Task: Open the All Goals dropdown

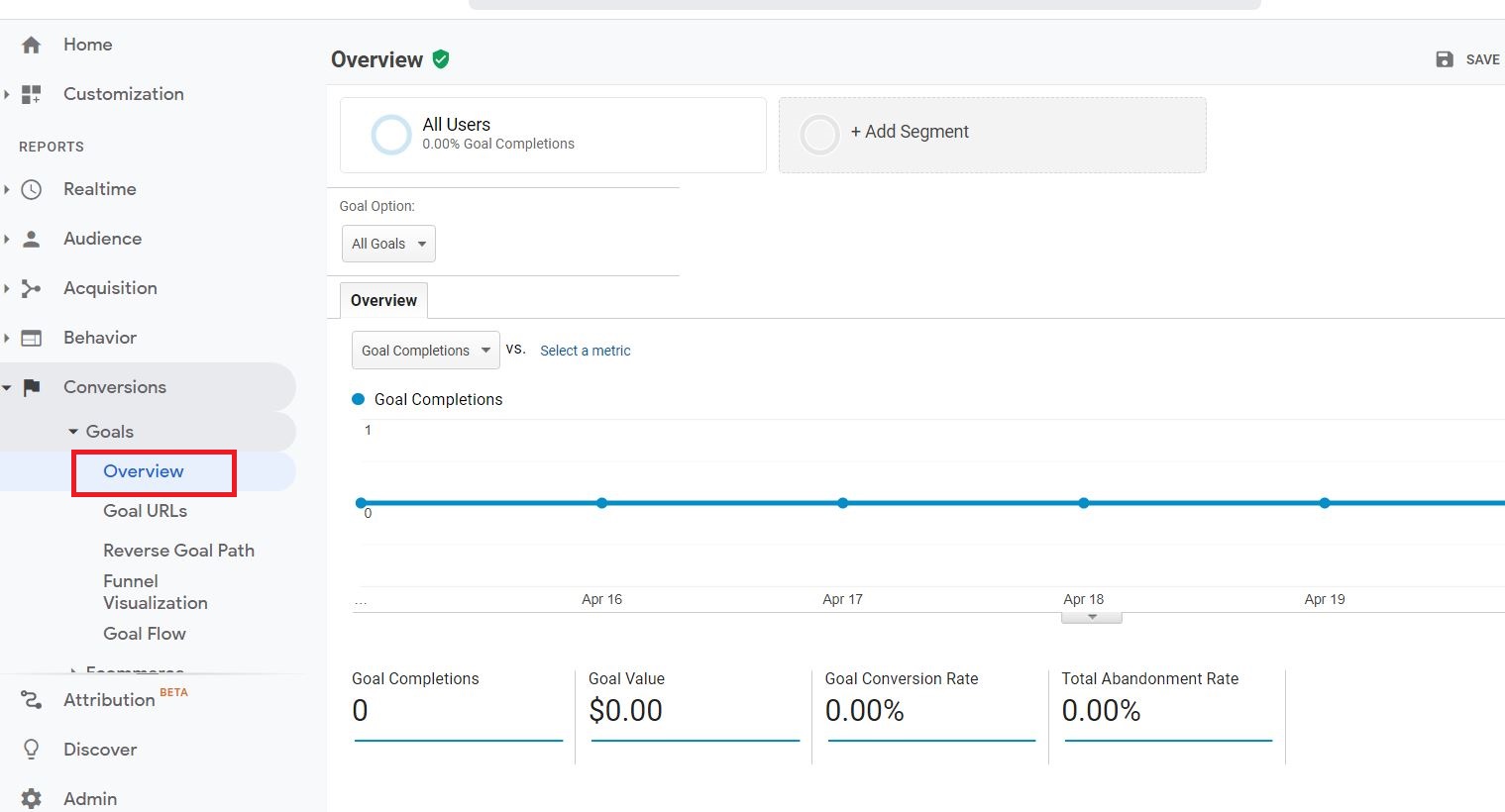Action: coord(388,244)
